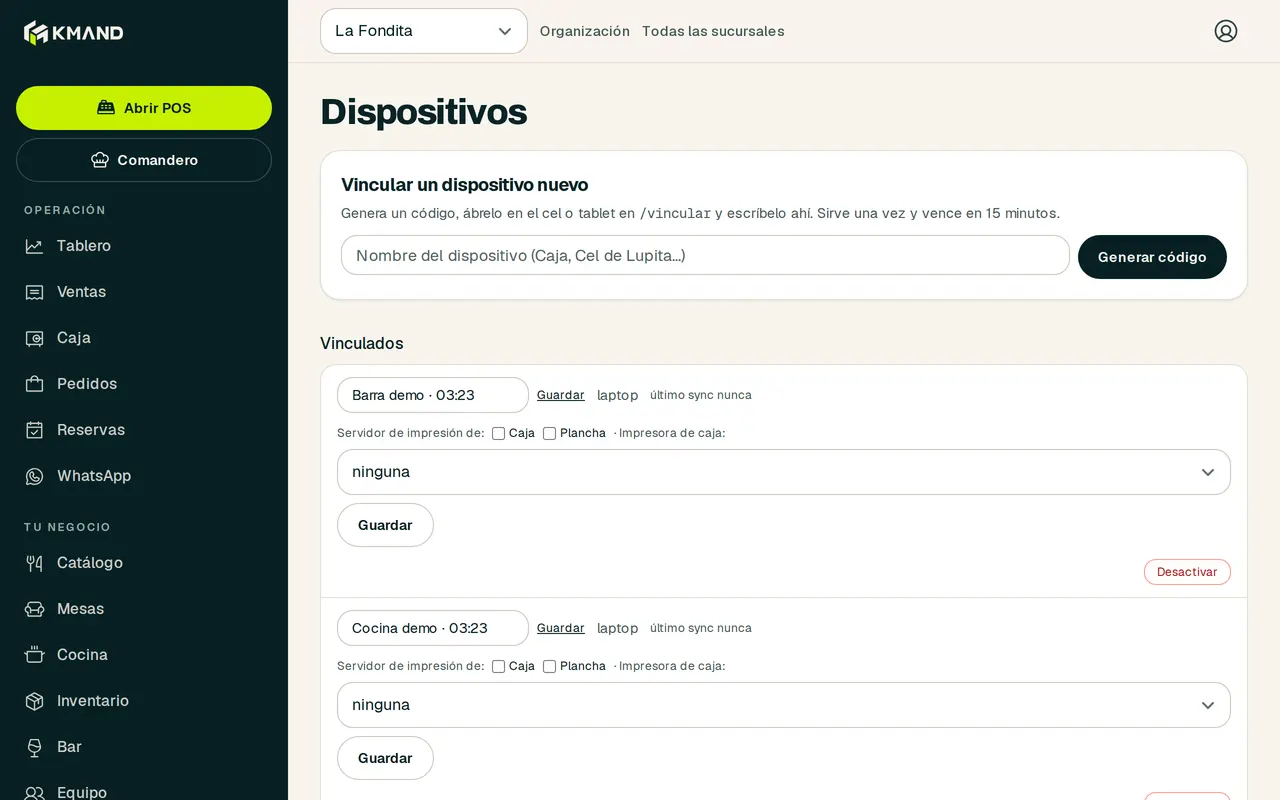This screenshot has width=1280, height=800.
Task: Click underlined Guardar link beside Cocina demo name
Action: coord(561,628)
